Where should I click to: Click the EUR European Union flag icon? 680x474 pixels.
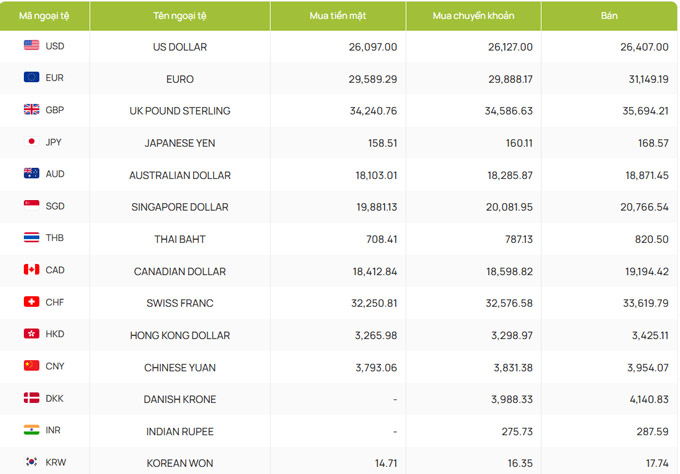click(x=31, y=77)
